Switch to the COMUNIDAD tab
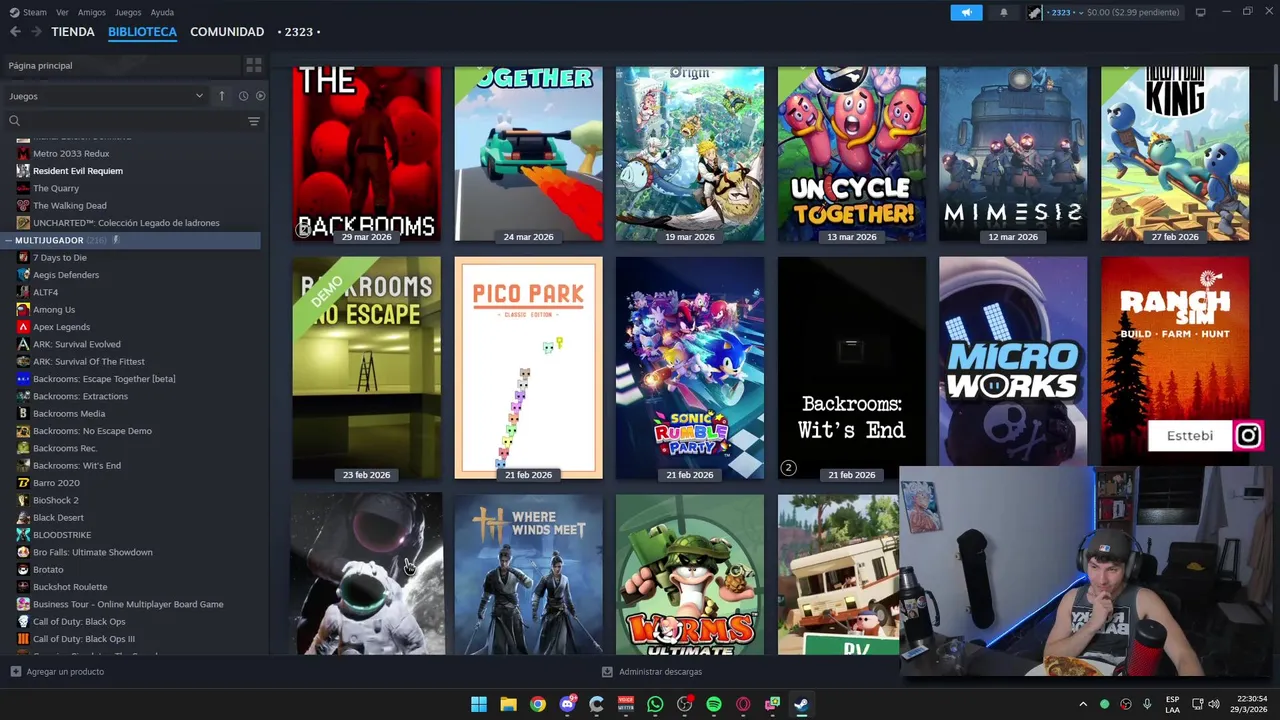Screen dimensions: 1280x720 [227, 32]
